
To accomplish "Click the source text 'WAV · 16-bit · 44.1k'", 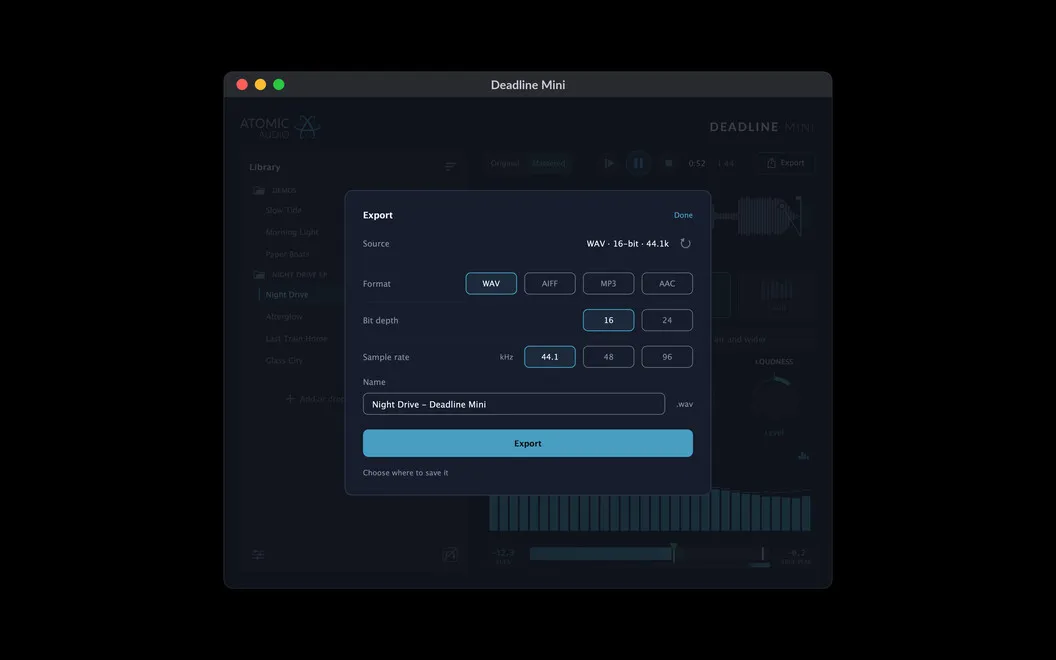I will click(628, 244).
